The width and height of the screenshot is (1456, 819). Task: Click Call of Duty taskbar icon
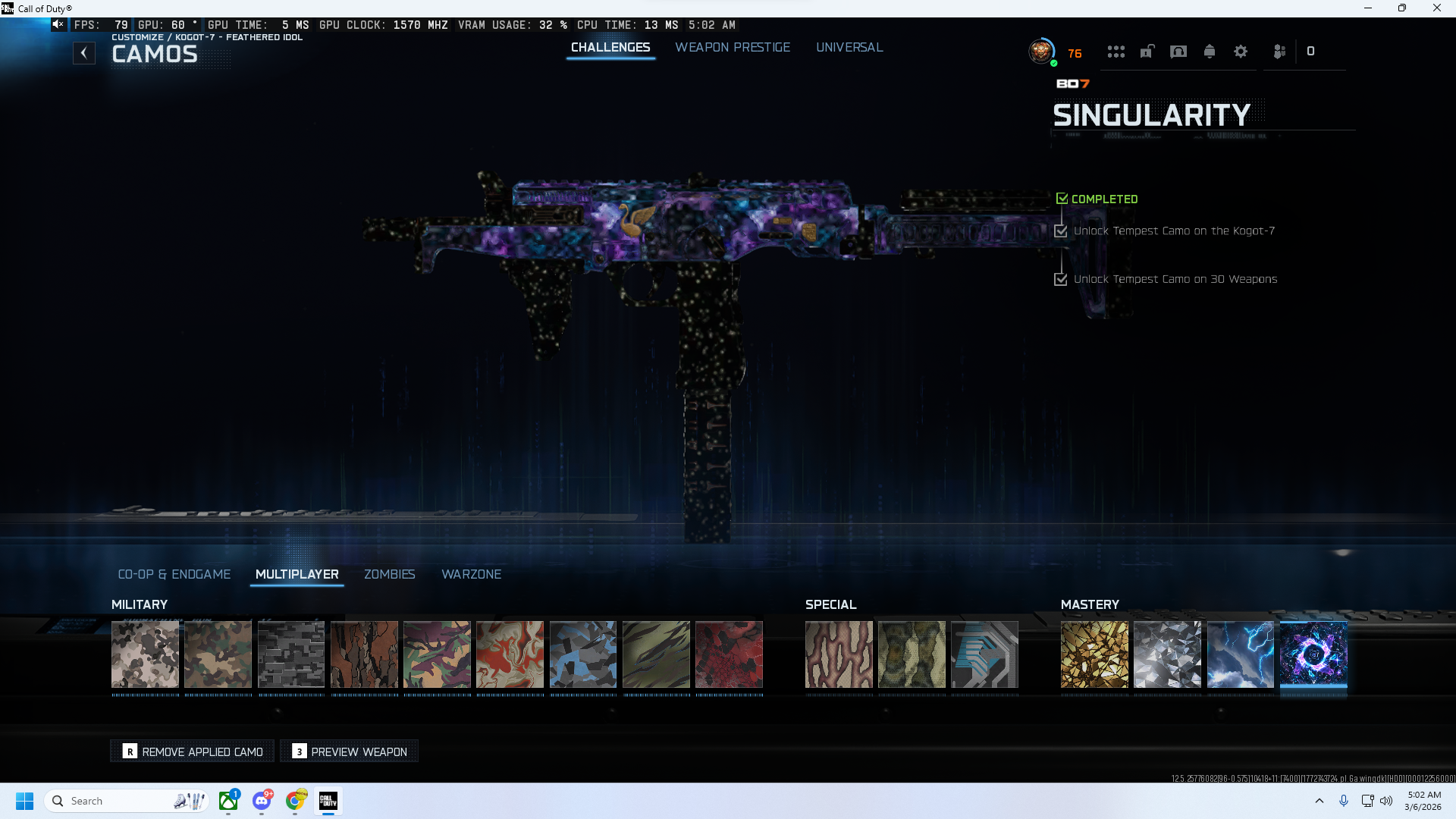point(328,801)
